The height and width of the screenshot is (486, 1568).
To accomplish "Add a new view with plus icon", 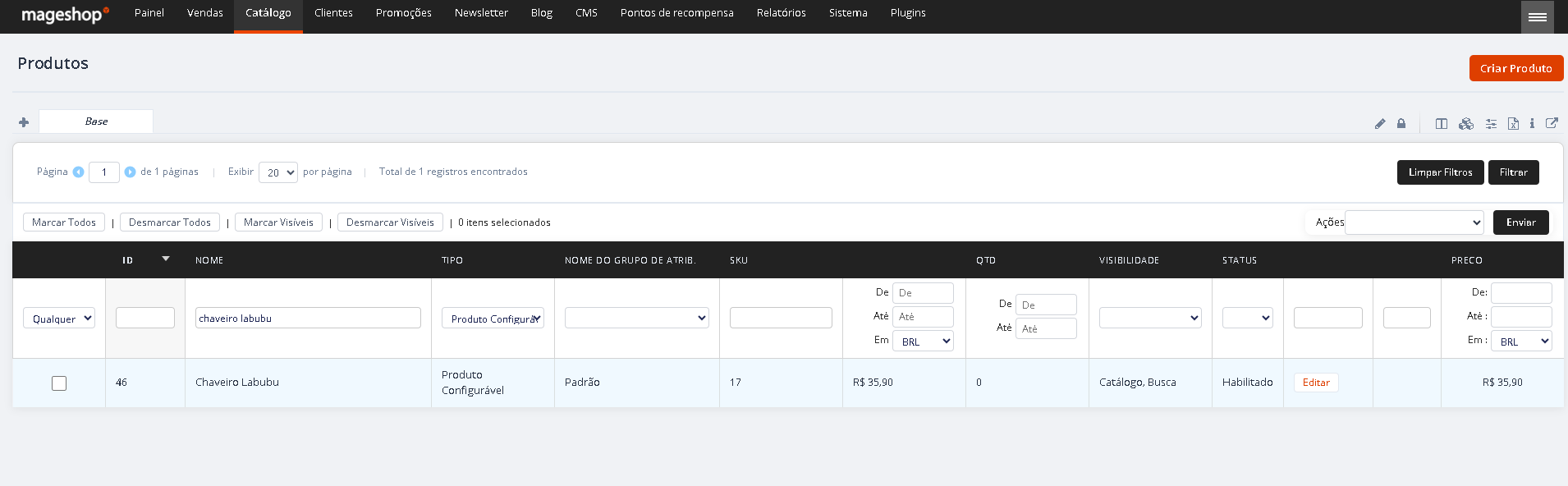I will (24, 122).
